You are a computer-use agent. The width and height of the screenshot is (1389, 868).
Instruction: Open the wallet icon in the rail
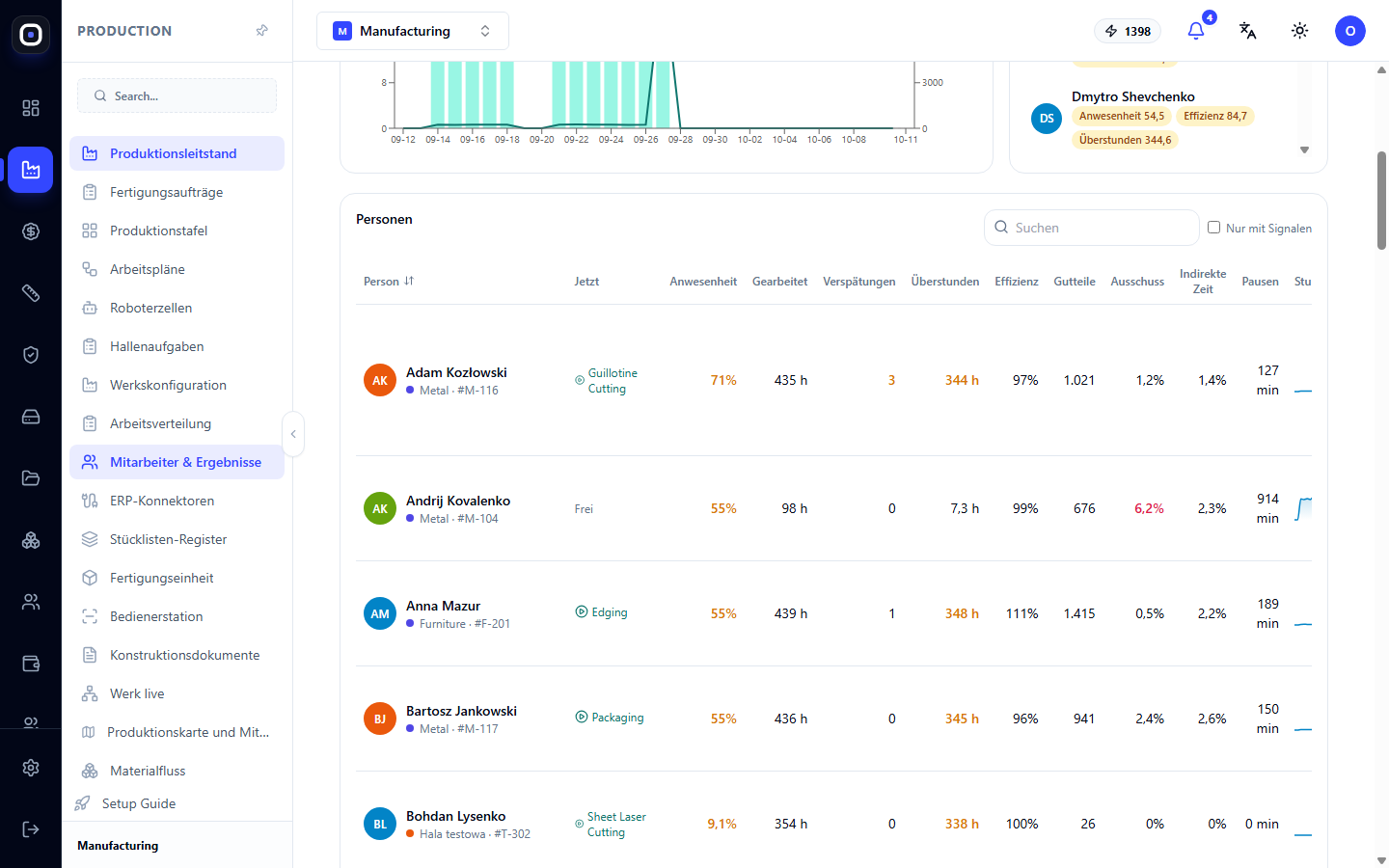(31, 664)
